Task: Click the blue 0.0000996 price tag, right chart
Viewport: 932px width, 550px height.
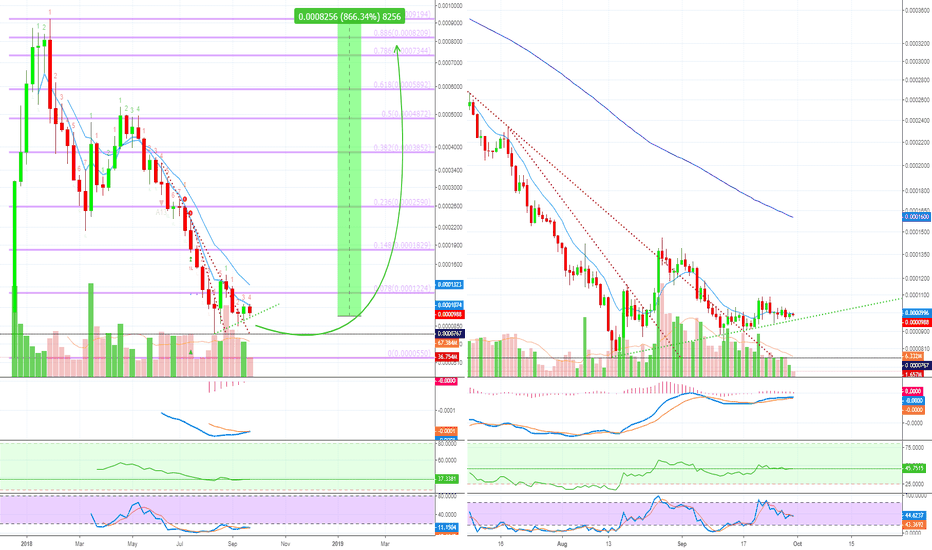Action: tap(916, 313)
